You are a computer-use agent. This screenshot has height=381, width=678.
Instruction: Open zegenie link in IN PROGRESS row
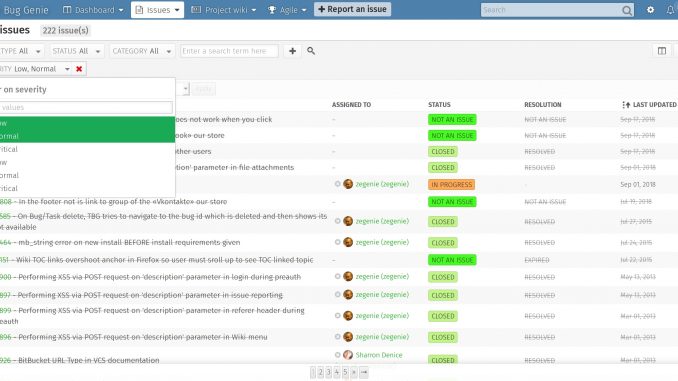coord(382,184)
